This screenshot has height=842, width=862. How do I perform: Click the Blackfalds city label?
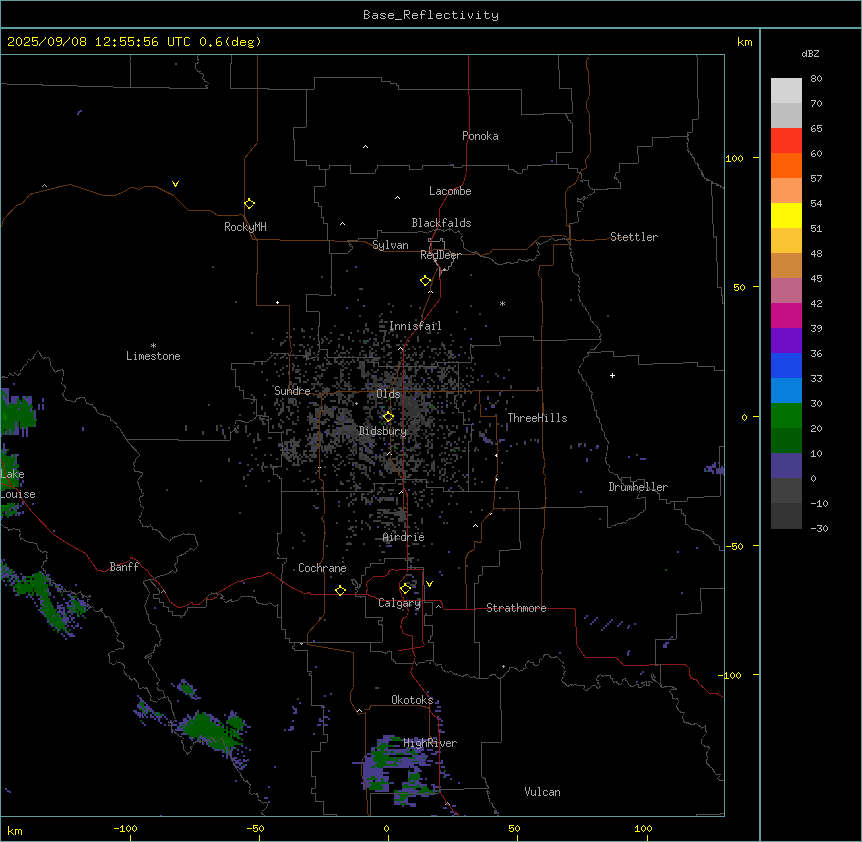click(441, 223)
